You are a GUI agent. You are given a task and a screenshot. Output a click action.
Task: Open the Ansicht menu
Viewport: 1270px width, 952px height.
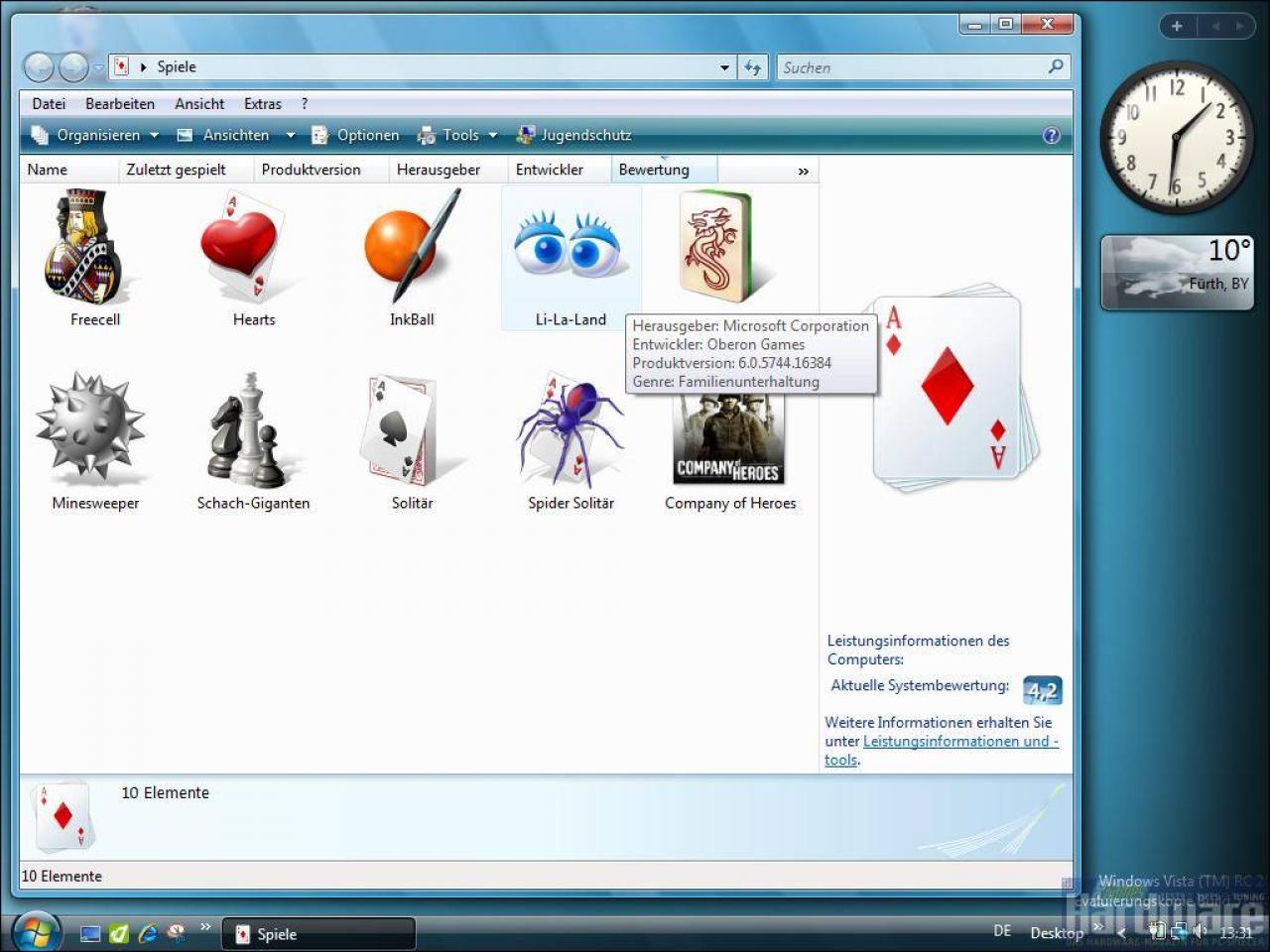tap(199, 103)
